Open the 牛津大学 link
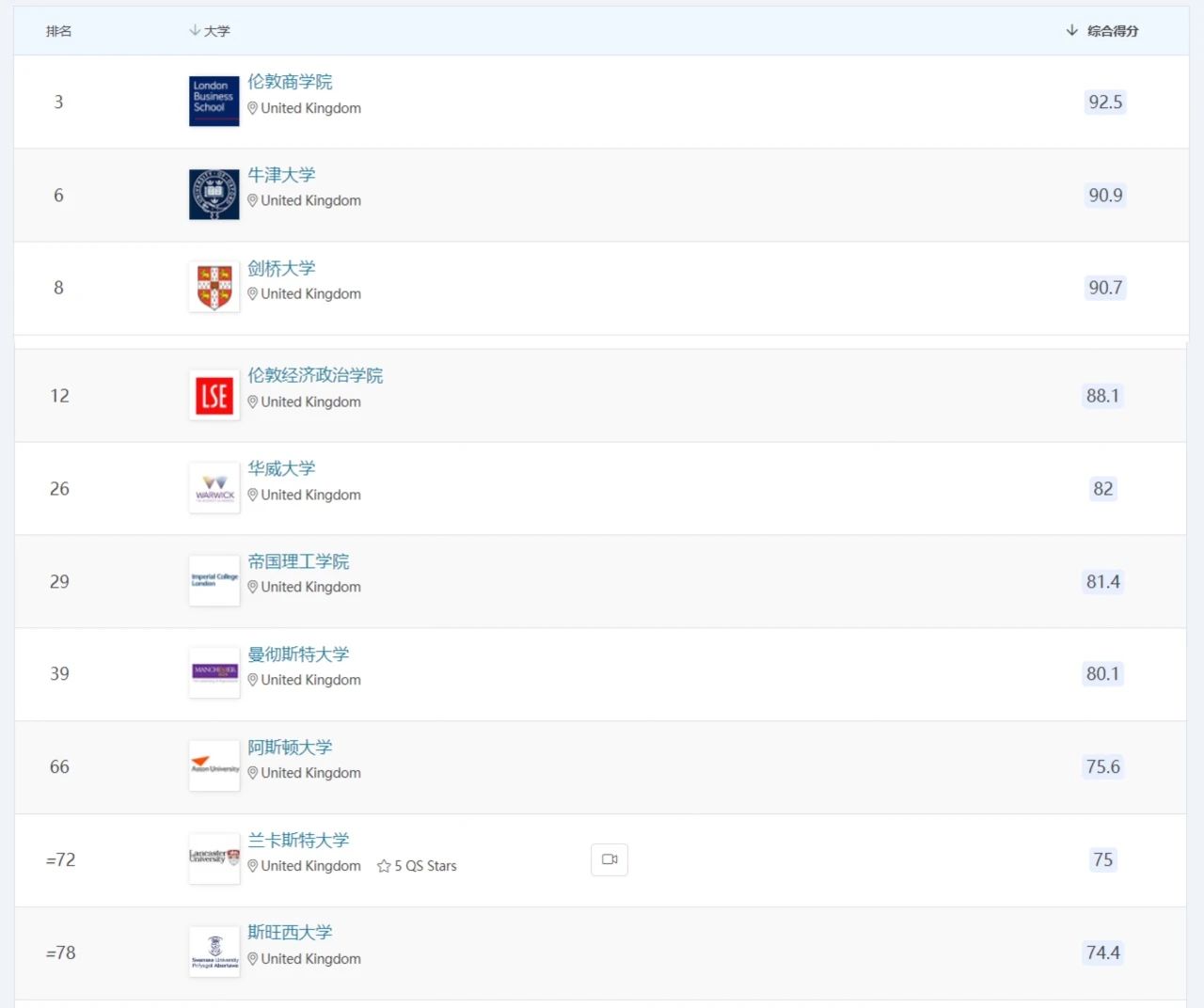Viewport: 1204px width, 1008px height. 281,175
